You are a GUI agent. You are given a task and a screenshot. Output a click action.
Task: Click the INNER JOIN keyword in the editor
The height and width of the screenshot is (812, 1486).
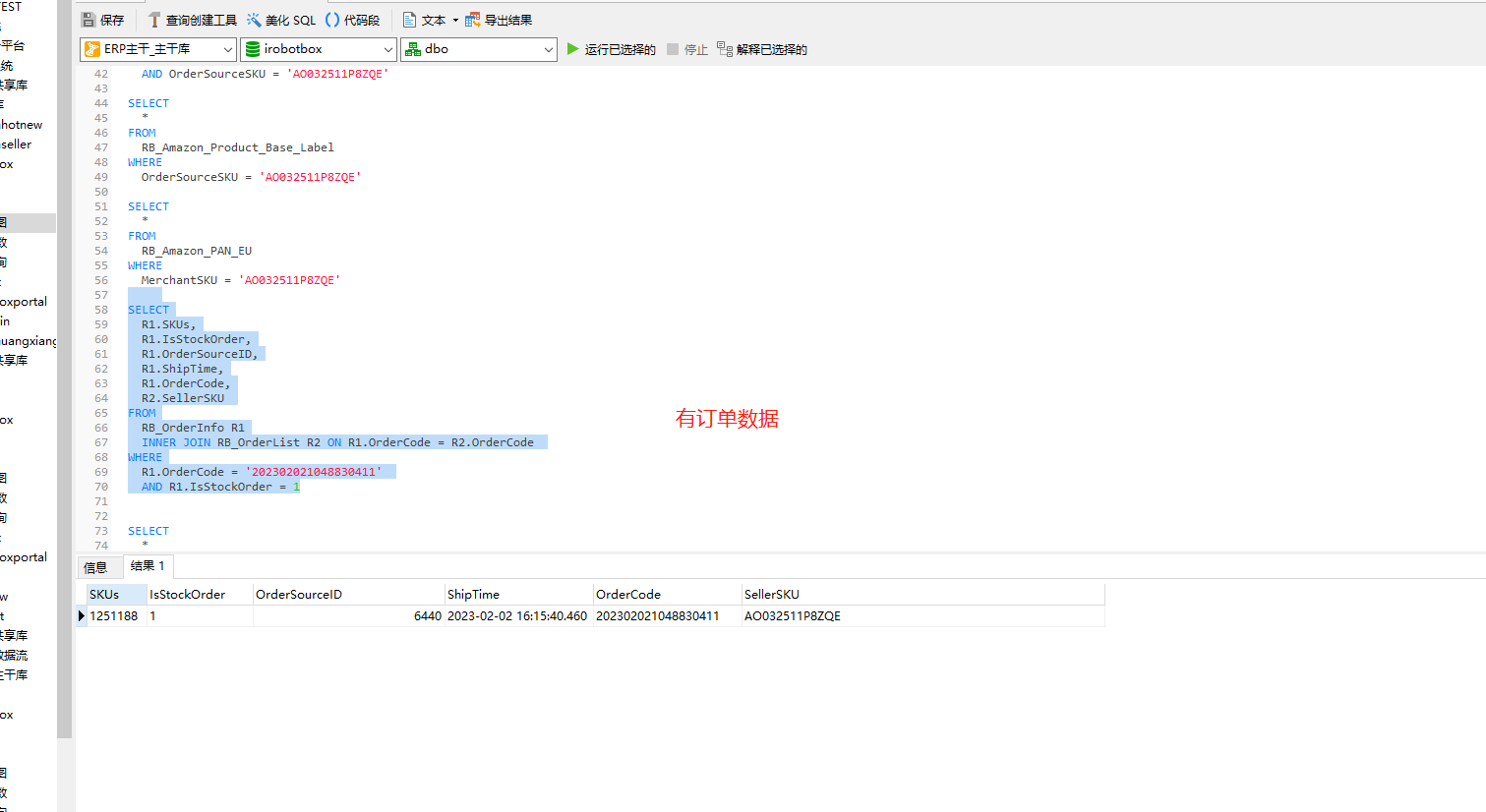176,442
